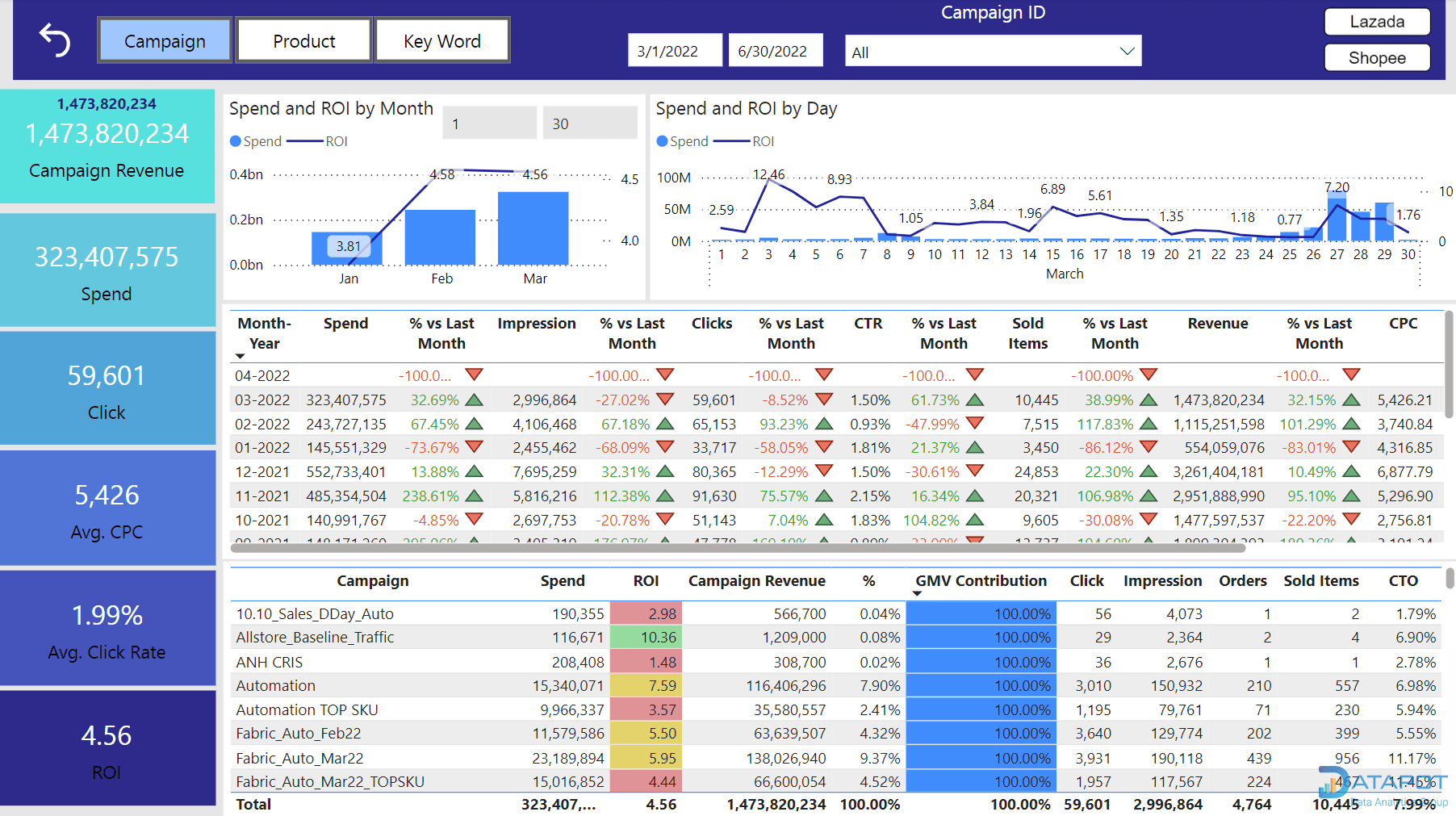The height and width of the screenshot is (816, 1456).
Task: Click the Month-Year sort arrow
Action: coord(240,356)
